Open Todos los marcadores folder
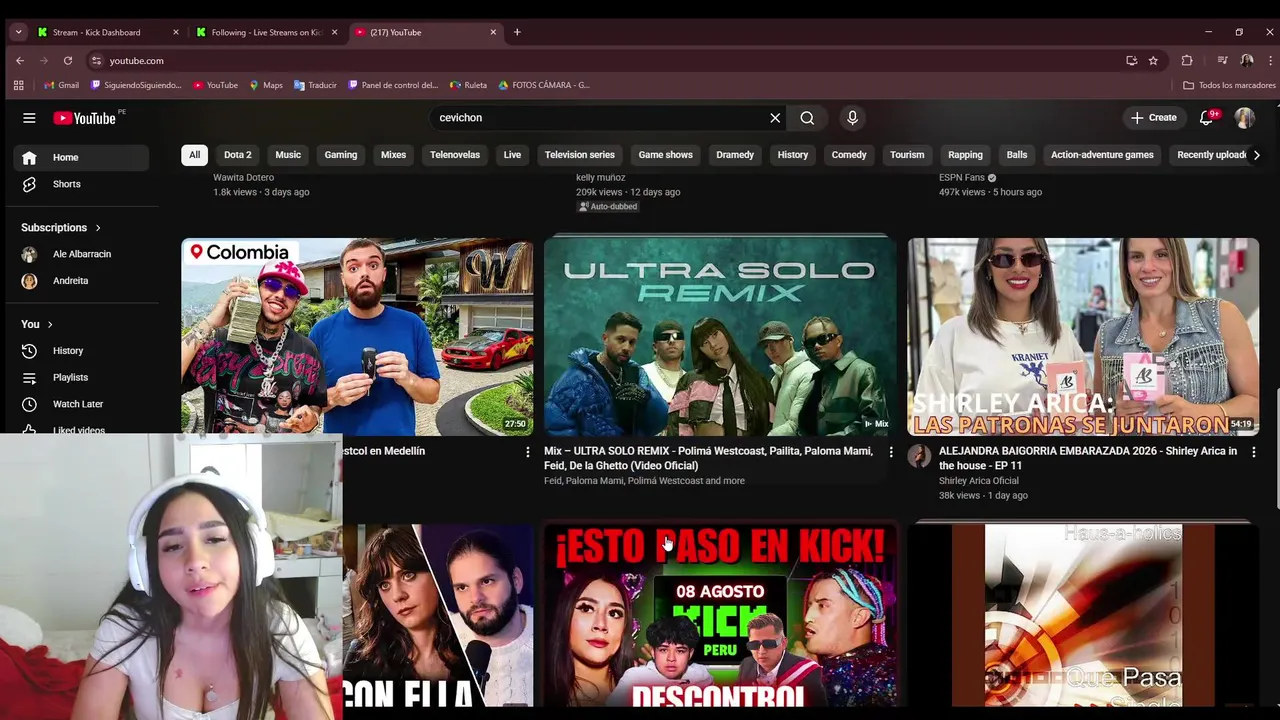Screen dimensions: 1280x720 coord(1229,85)
